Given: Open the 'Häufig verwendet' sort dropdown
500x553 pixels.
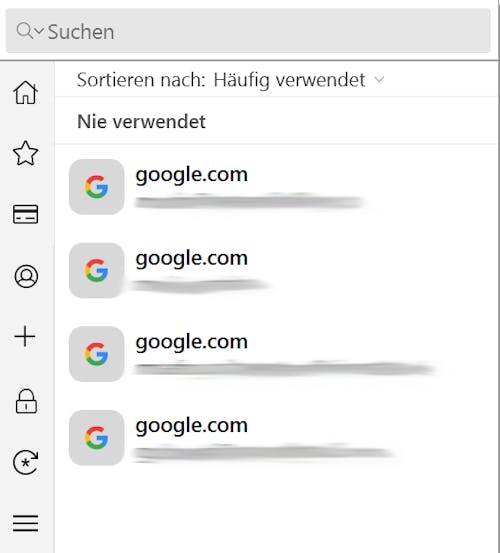Looking at the screenshot, I should click(x=289, y=80).
